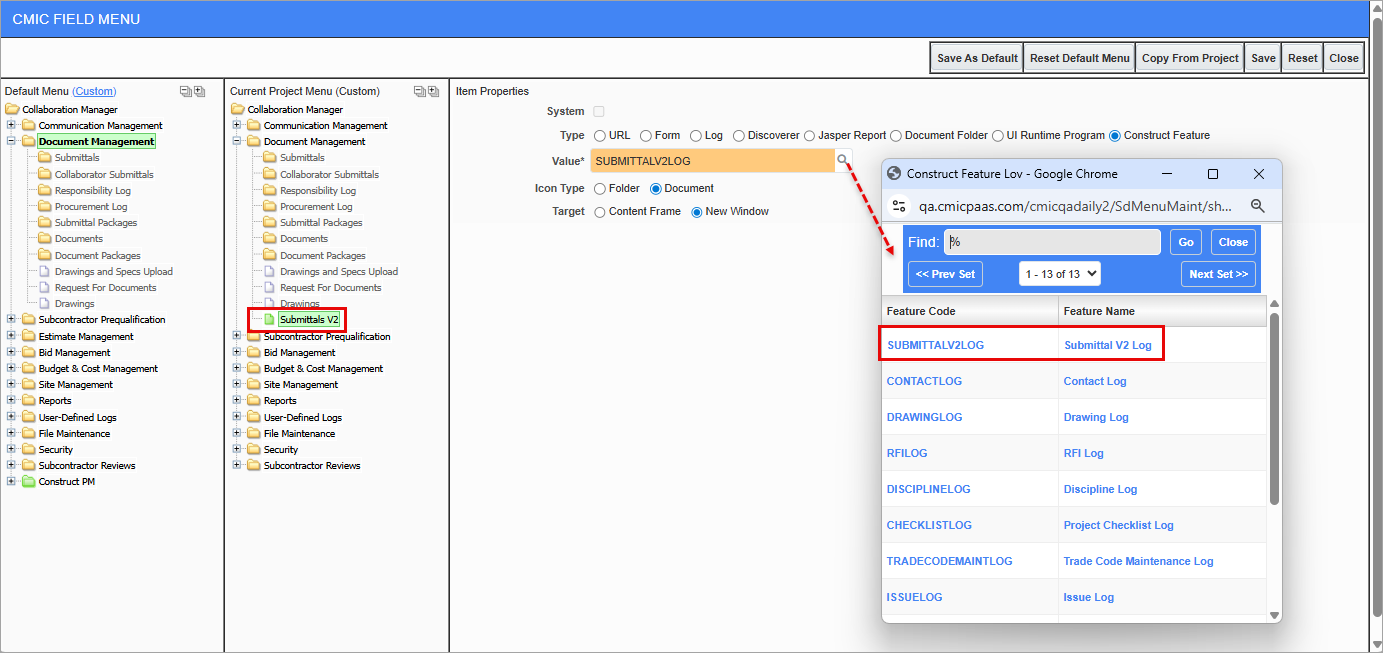1383x653 pixels.
Task: Click Reset Default Menu button
Action: [1080, 58]
